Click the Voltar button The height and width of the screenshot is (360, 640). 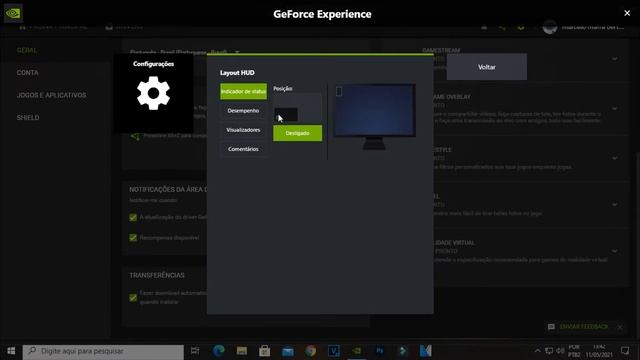click(487, 67)
